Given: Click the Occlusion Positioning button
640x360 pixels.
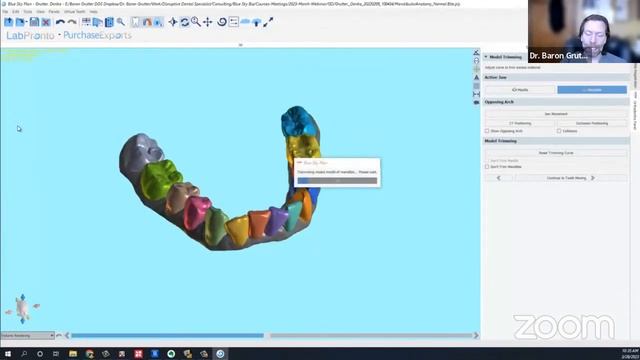Looking at the screenshot, I should [592, 123].
